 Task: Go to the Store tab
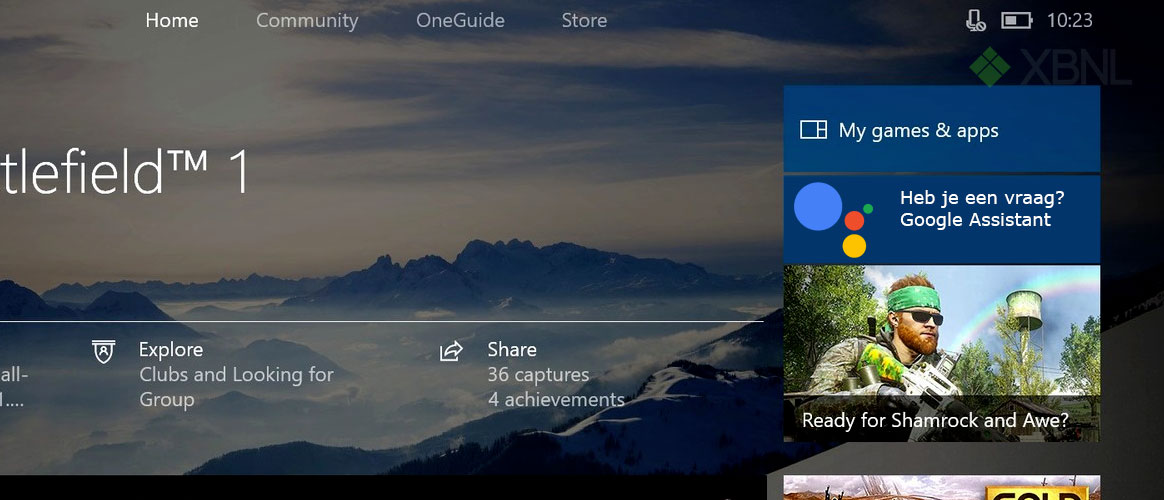584,21
